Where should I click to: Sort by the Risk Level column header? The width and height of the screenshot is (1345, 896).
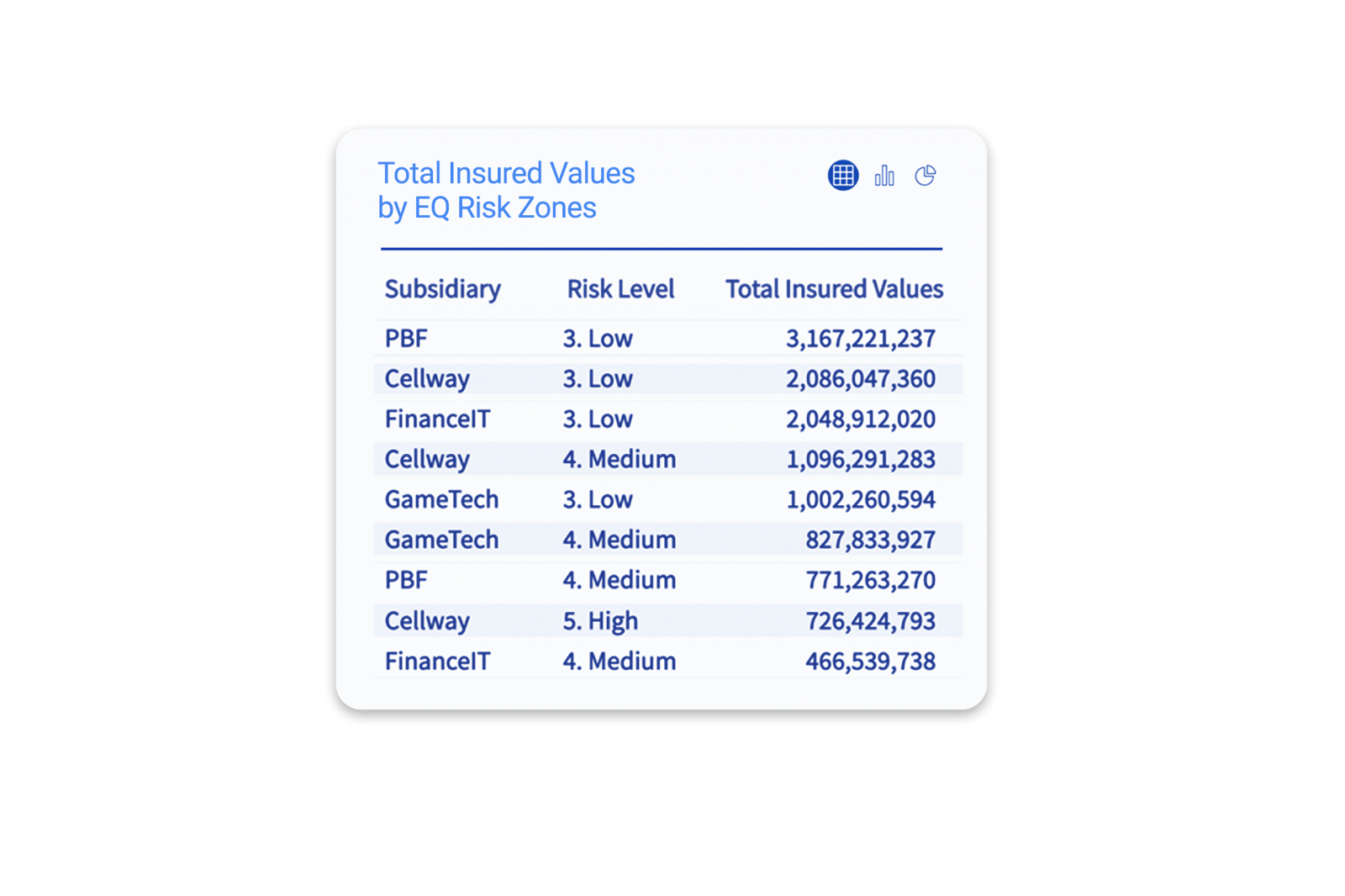(x=620, y=289)
